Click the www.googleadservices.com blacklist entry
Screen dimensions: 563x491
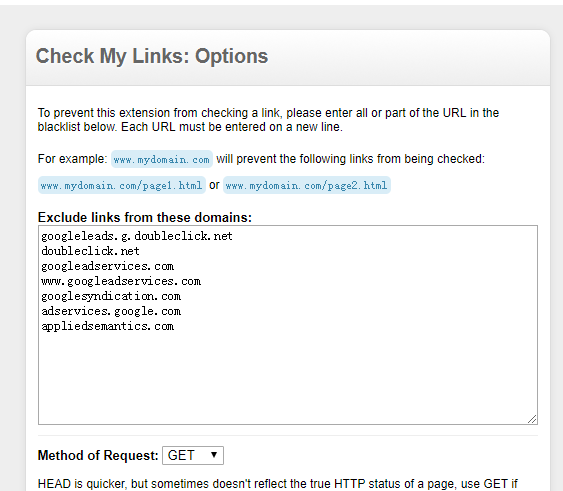pos(121,281)
